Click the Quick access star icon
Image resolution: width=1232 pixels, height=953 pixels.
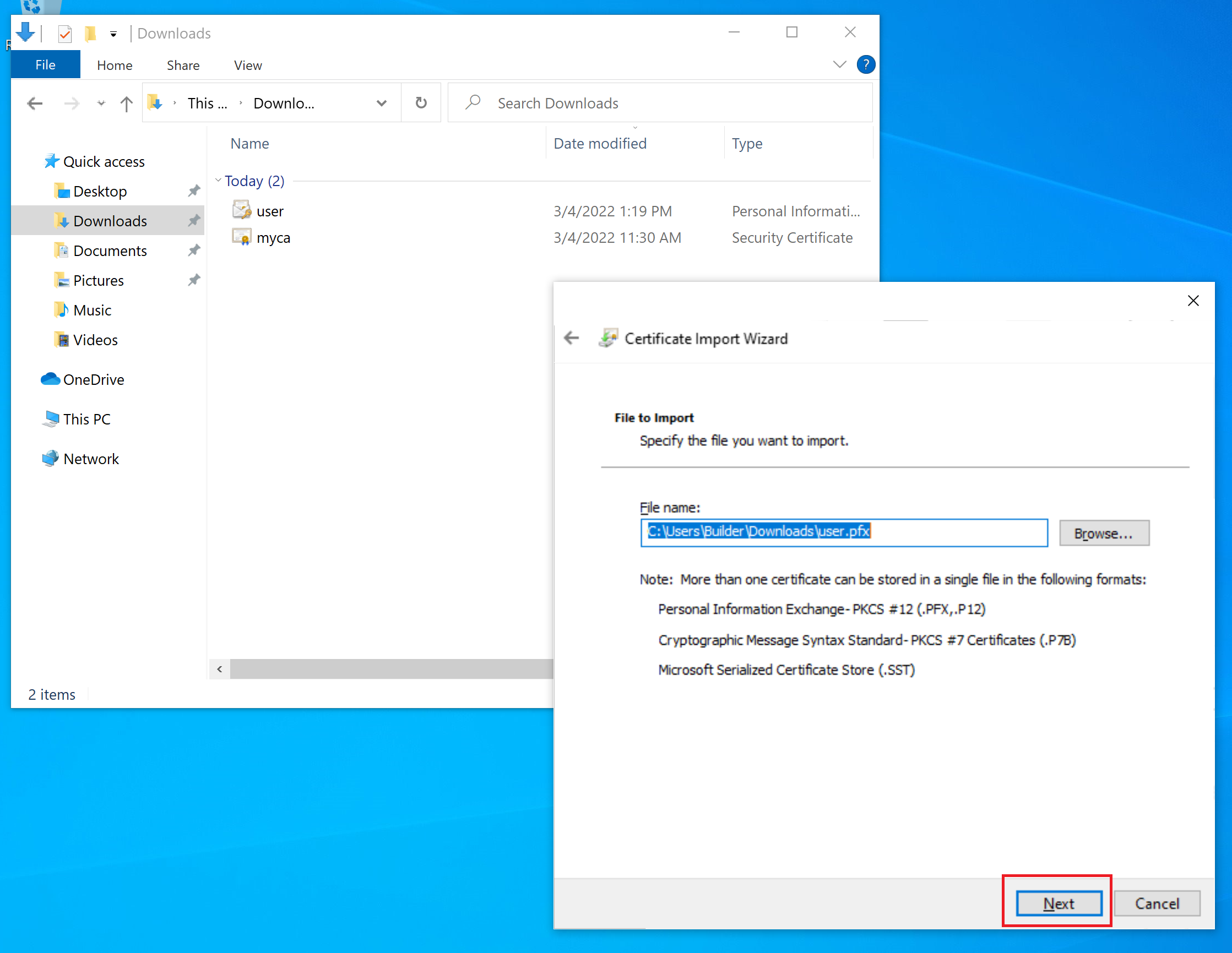pos(51,161)
